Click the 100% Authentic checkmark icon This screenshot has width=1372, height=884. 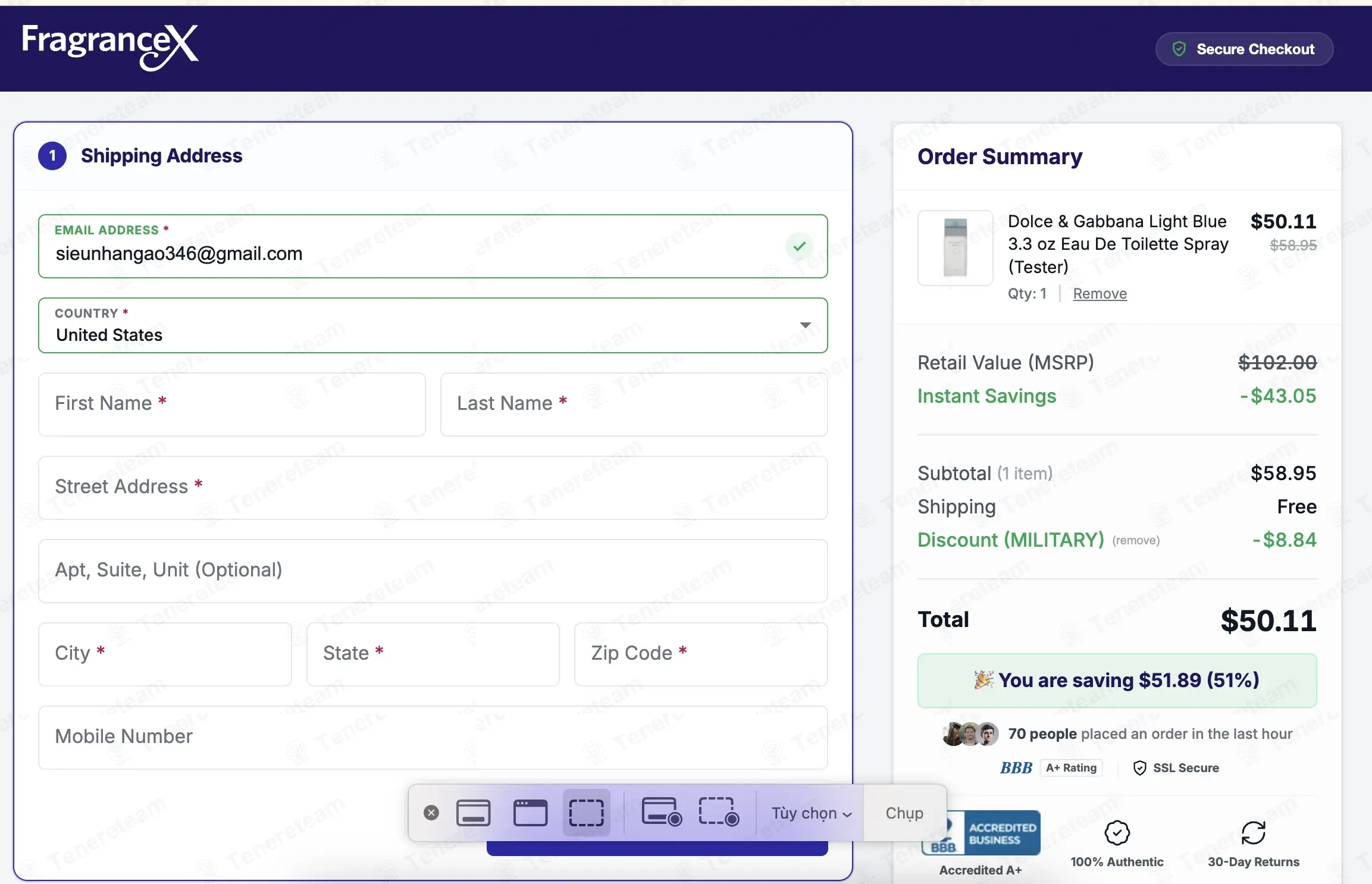pos(1117,833)
